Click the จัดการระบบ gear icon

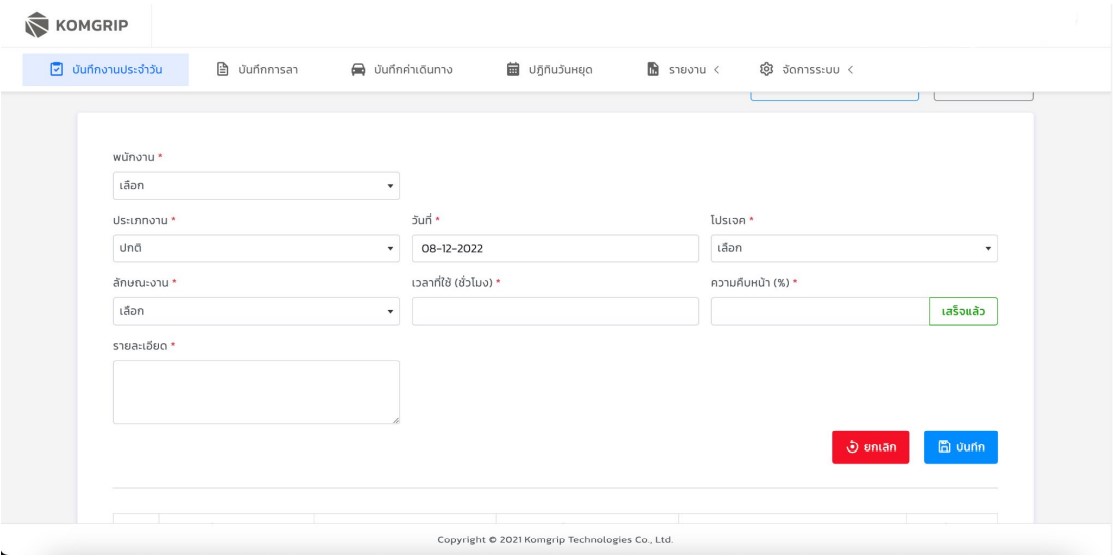pos(767,70)
